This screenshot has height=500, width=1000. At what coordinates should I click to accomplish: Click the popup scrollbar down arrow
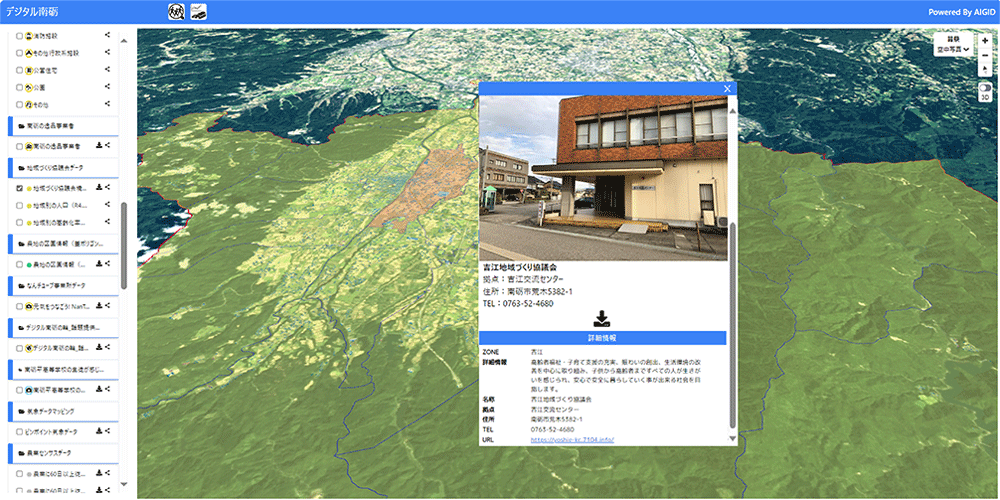tap(733, 438)
